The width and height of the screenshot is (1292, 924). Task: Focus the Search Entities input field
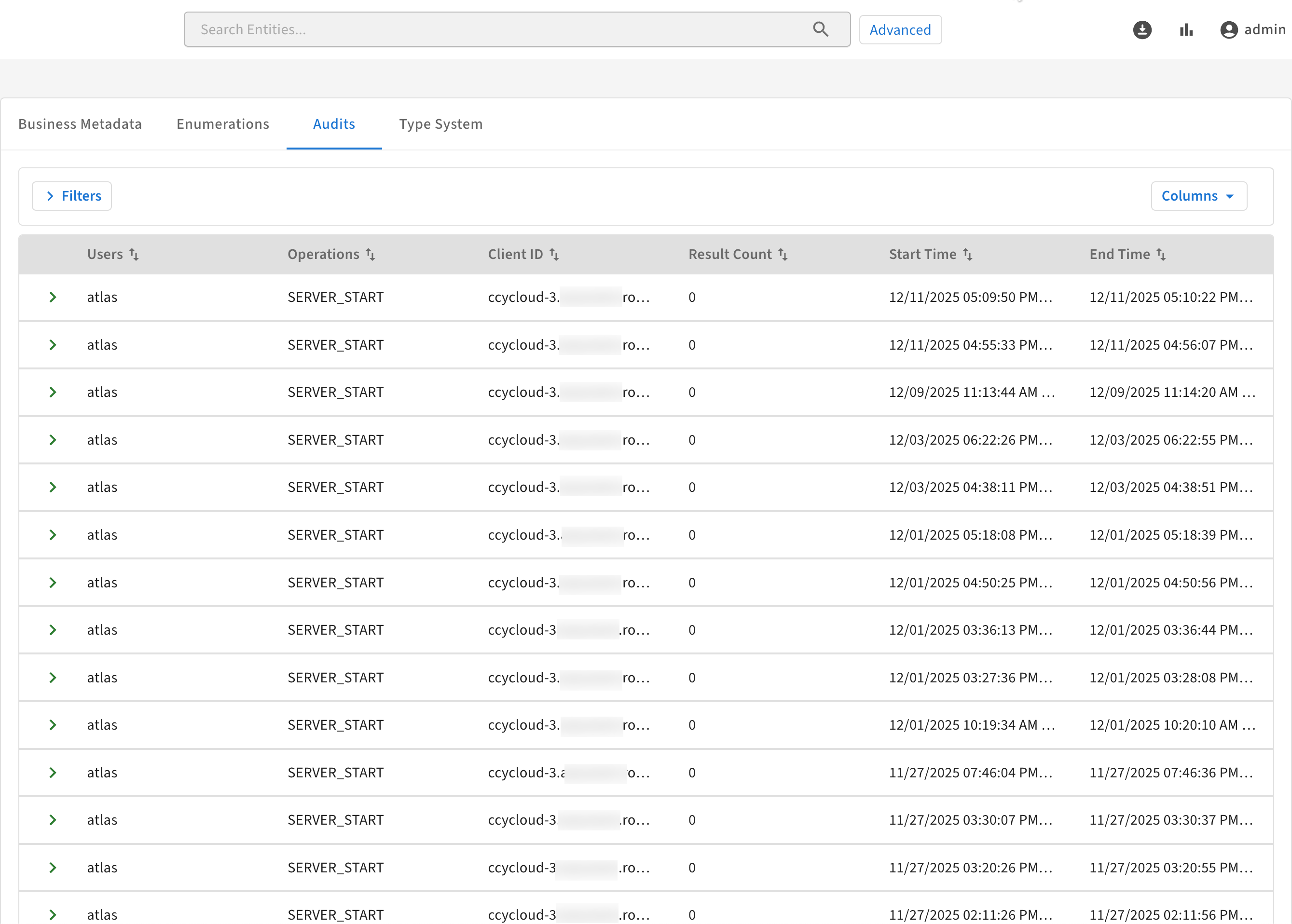tap(501, 29)
